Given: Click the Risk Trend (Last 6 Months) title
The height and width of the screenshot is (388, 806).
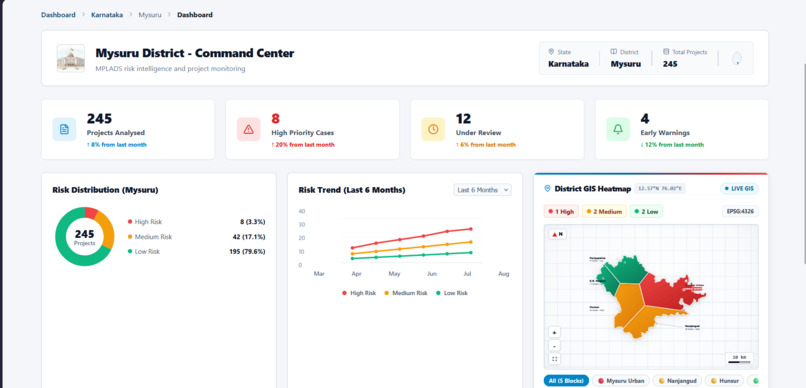Looking at the screenshot, I should pos(352,190).
